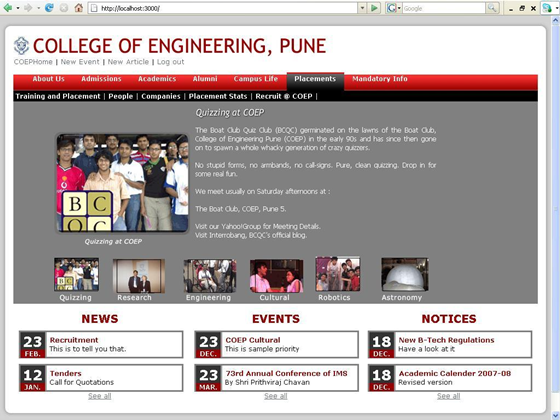Open the back history dropdown arrow

click(x=18, y=8)
